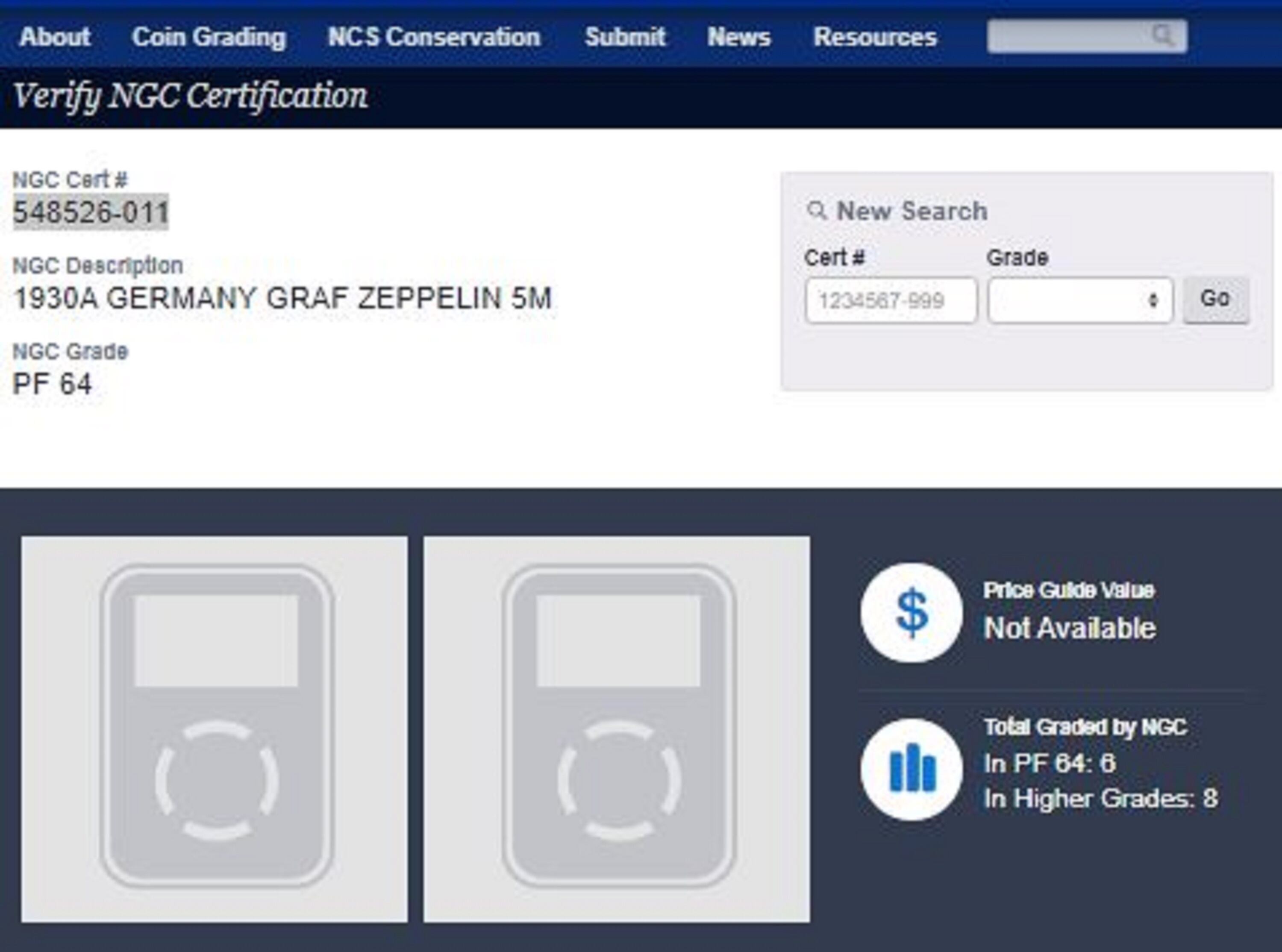1282x952 pixels.
Task: Click the highlighted cert number 548526-011
Action: tap(91, 212)
